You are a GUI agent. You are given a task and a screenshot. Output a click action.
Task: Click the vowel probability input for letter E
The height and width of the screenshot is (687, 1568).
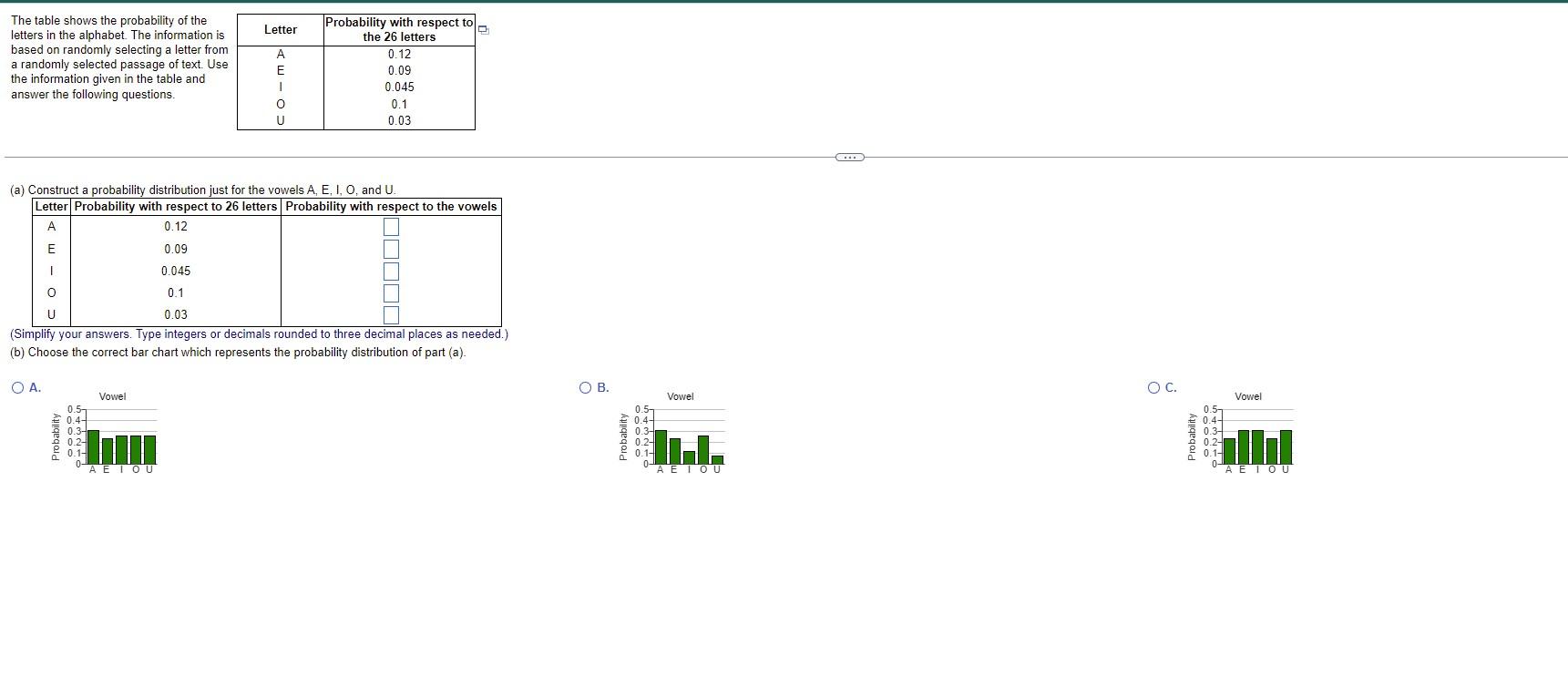[391, 249]
